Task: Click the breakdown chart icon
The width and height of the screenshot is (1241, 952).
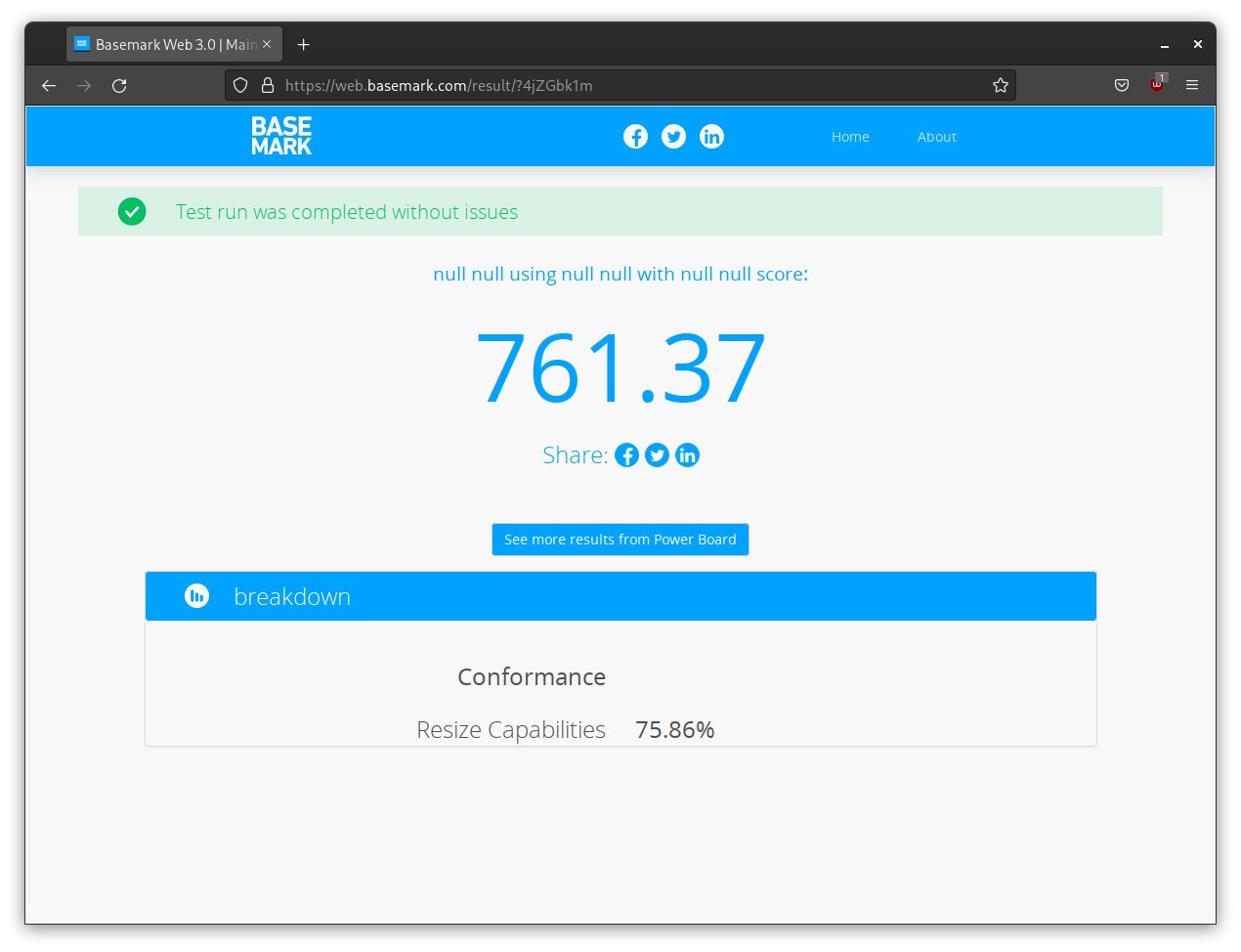Action: click(196, 595)
